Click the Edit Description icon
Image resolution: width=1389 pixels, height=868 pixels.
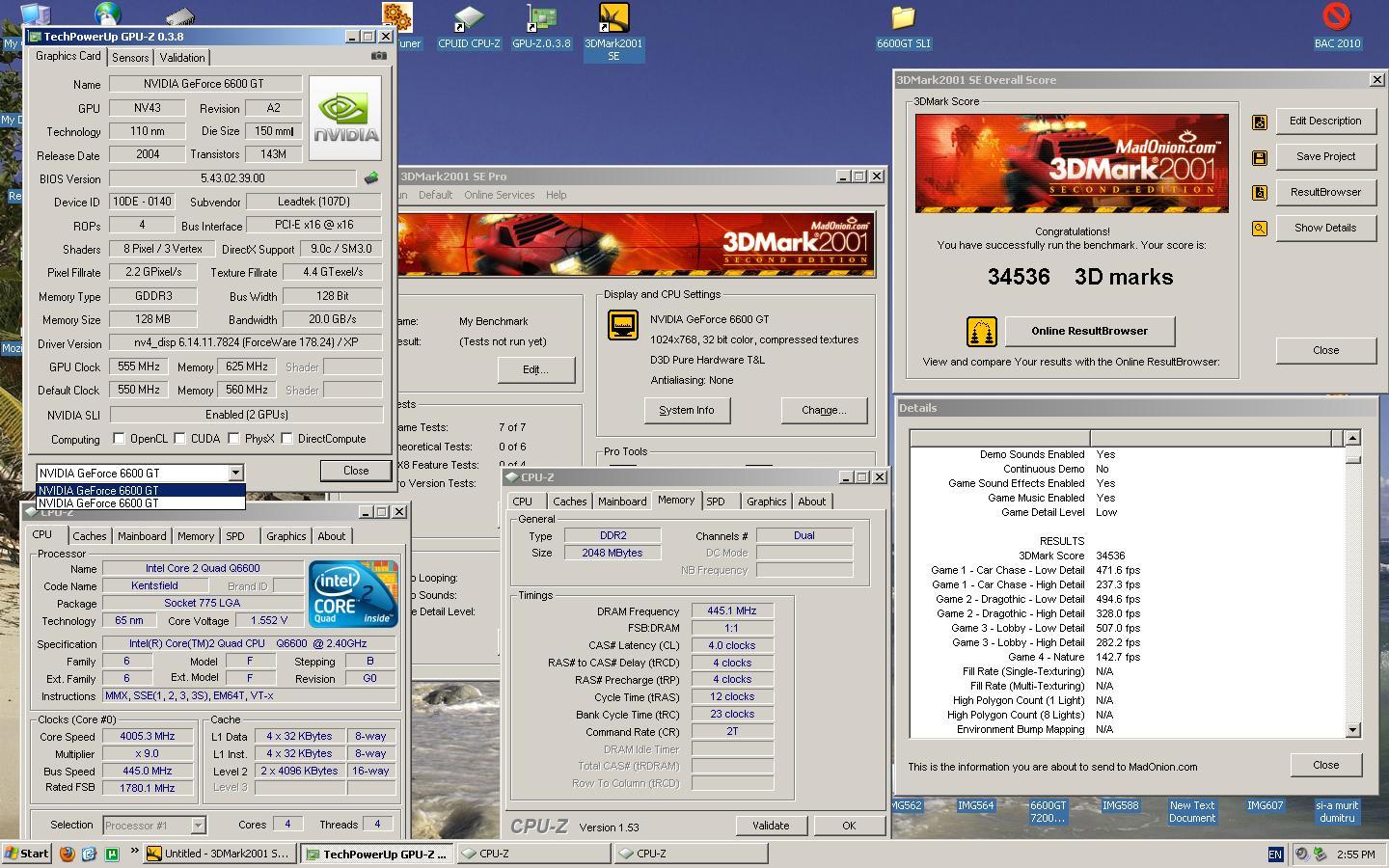point(1260,122)
